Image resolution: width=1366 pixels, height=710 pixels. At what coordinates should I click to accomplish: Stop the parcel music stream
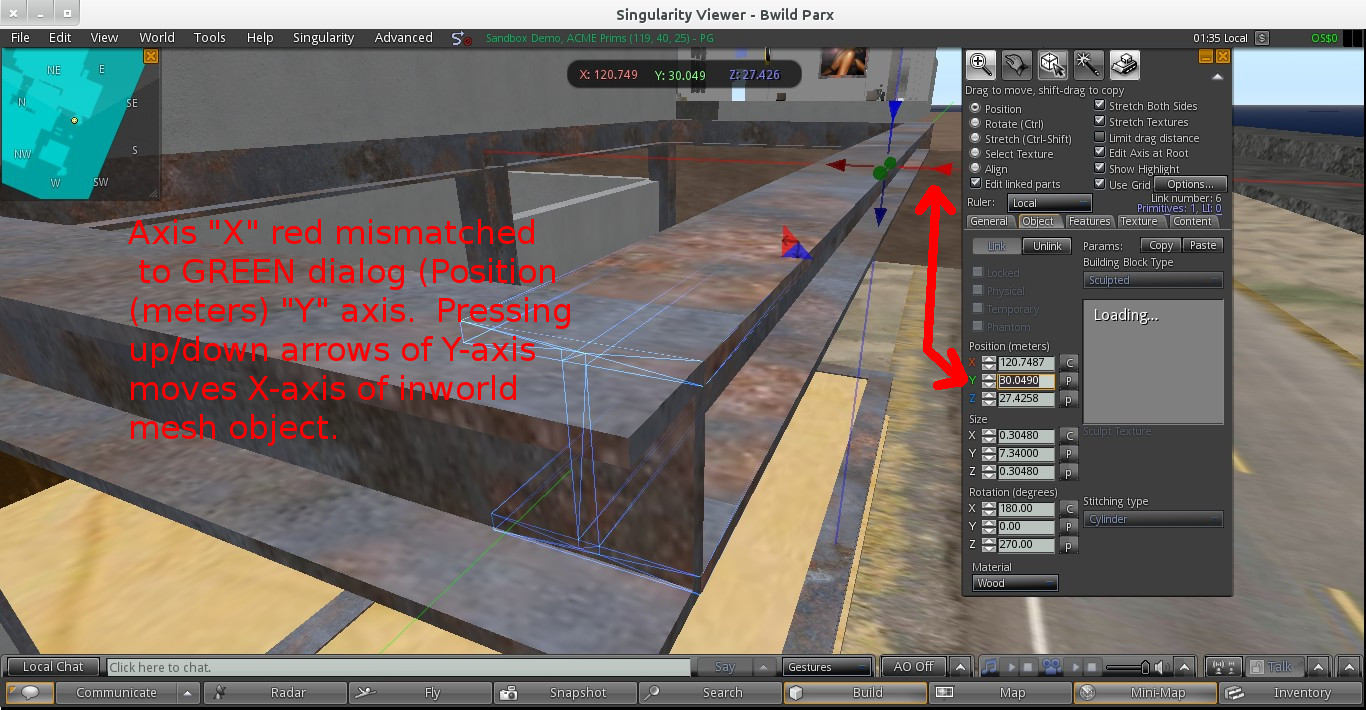click(x=1027, y=667)
